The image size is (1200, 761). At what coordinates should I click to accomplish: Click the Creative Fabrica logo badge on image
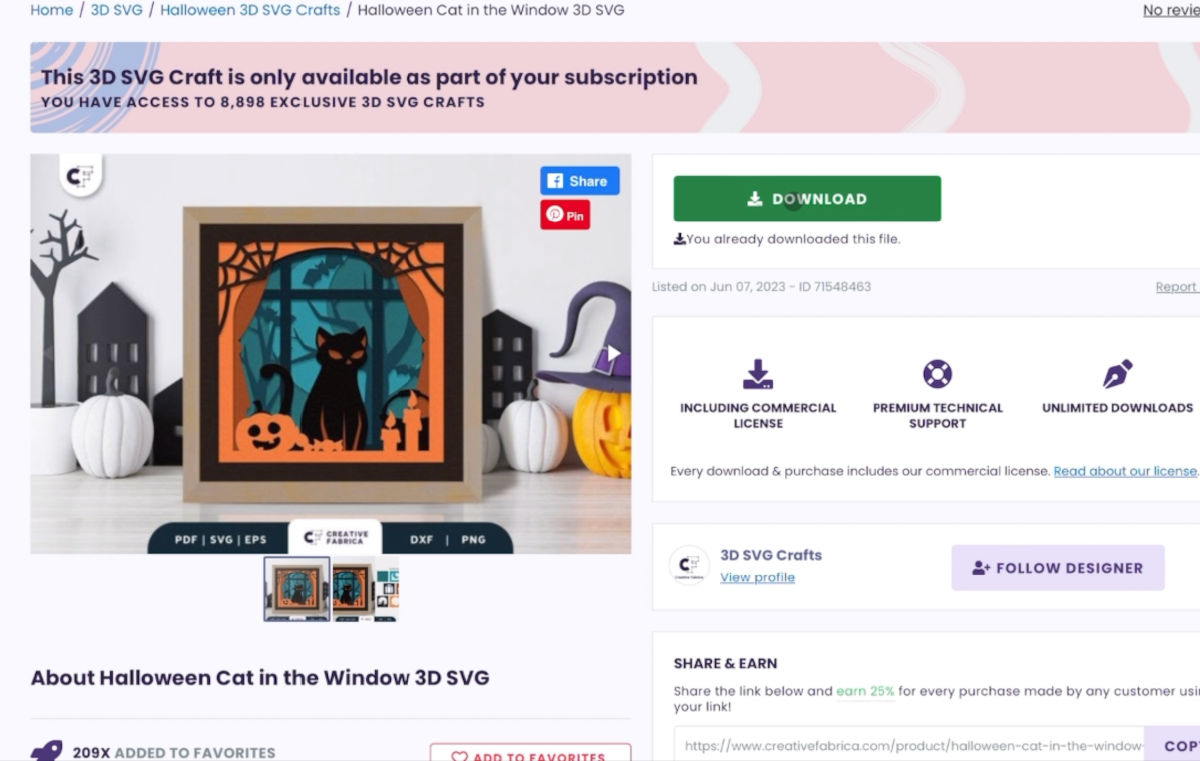79,176
